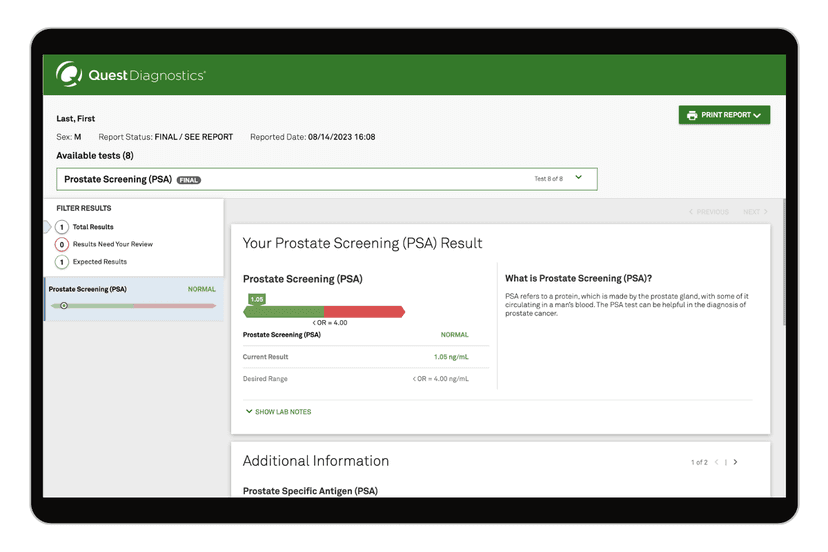
Task: Click the printer icon in Print Report
Action: click(692, 115)
